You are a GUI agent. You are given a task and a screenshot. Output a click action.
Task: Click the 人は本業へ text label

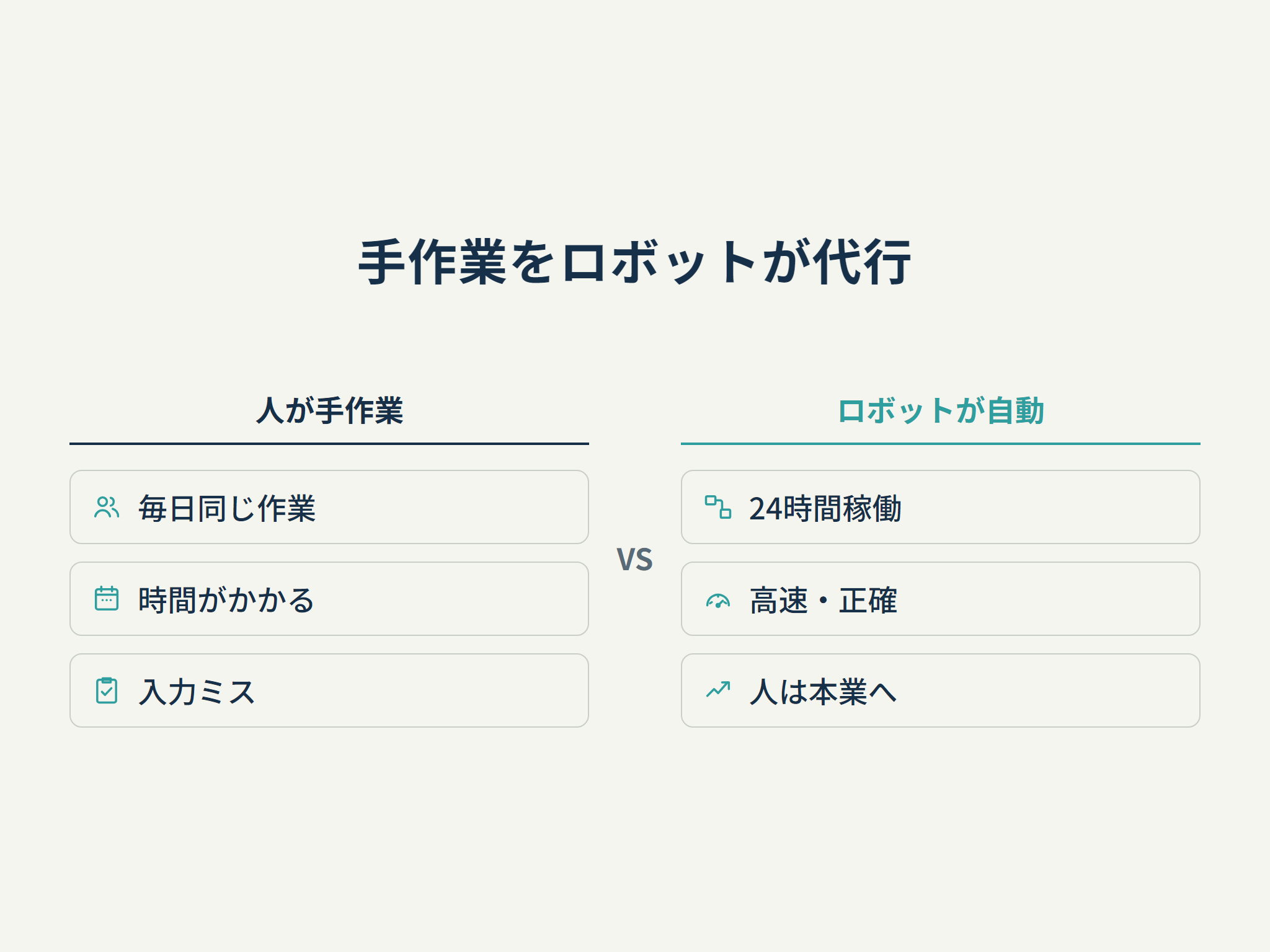(824, 692)
